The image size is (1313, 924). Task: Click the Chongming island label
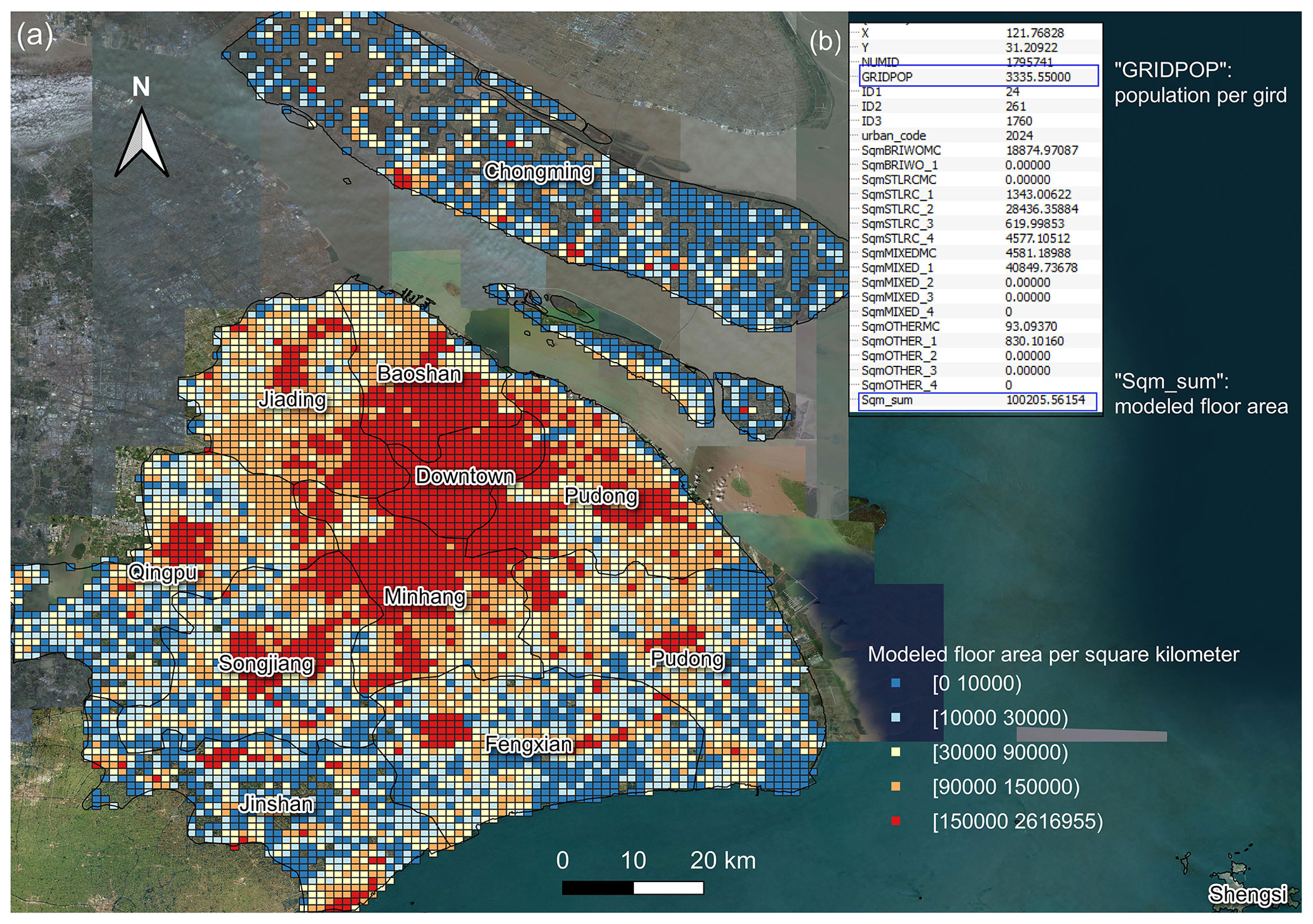(x=539, y=171)
